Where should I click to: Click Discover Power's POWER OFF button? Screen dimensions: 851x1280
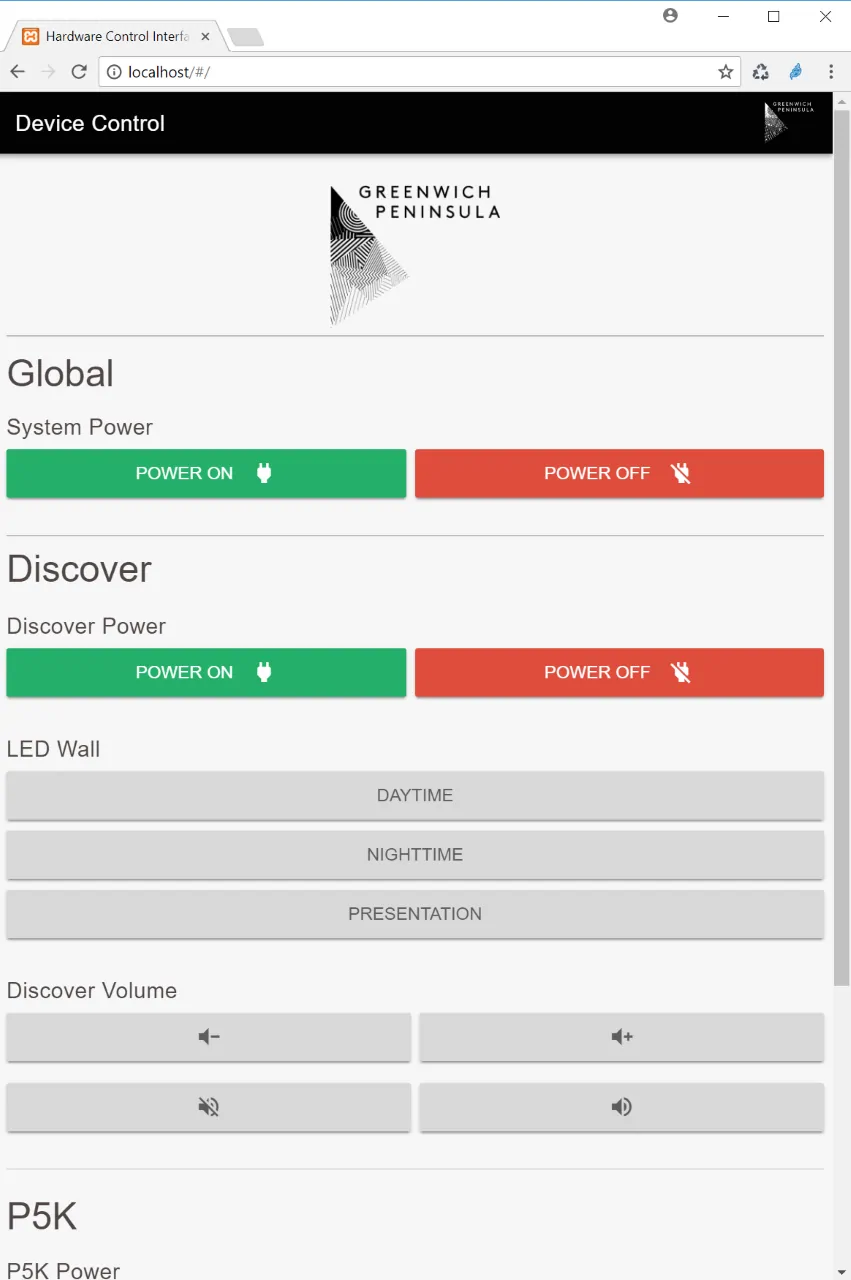click(x=619, y=672)
